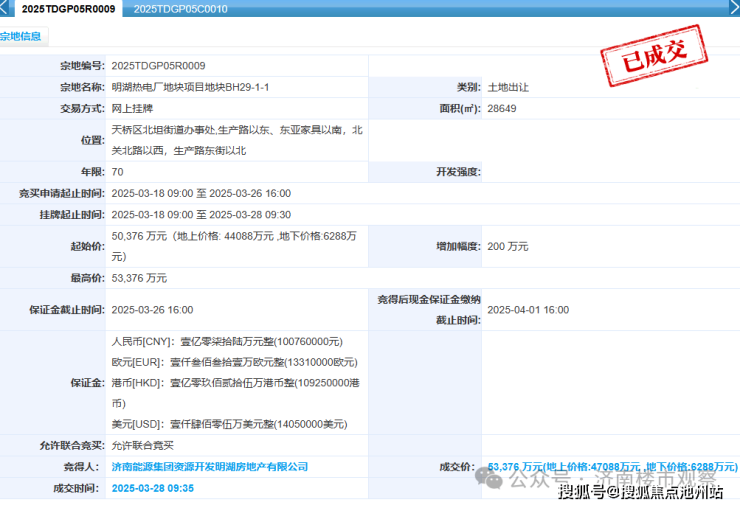
Task: Click the 最高价 value 53,376 万元
Action: (x=139, y=278)
